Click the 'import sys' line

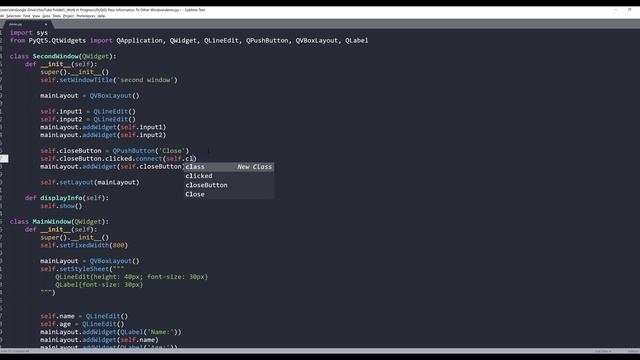tap(29, 33)
